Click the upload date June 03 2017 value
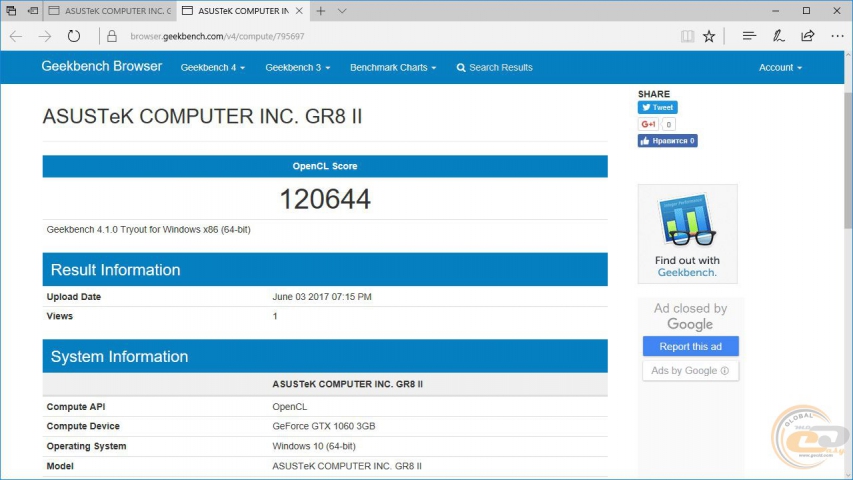 [322, 297]
